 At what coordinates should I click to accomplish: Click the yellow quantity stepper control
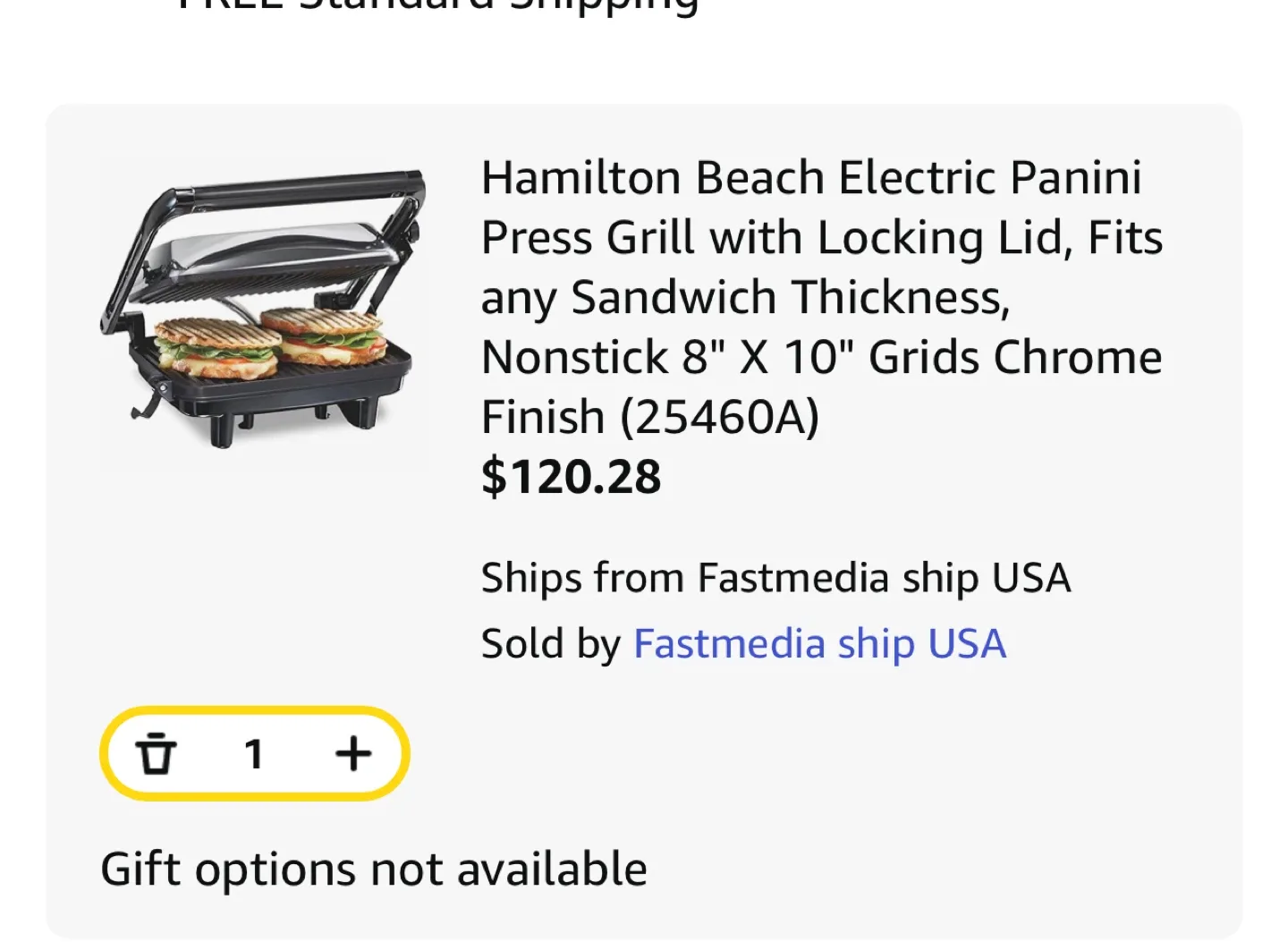point(255,753)
